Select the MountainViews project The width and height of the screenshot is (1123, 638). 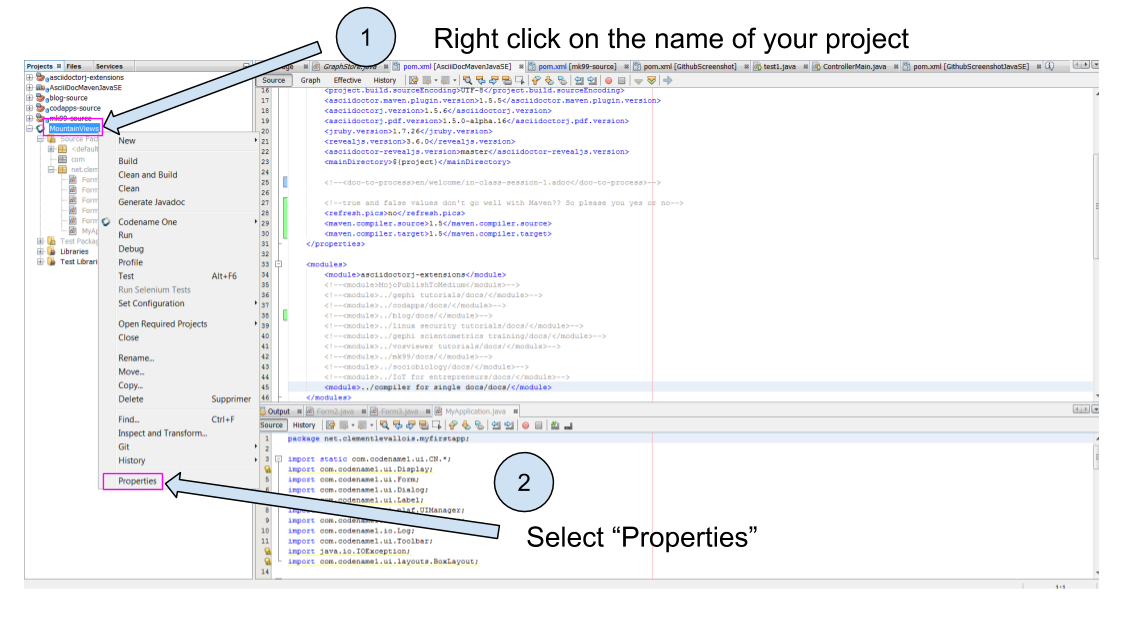pos(74,129)
